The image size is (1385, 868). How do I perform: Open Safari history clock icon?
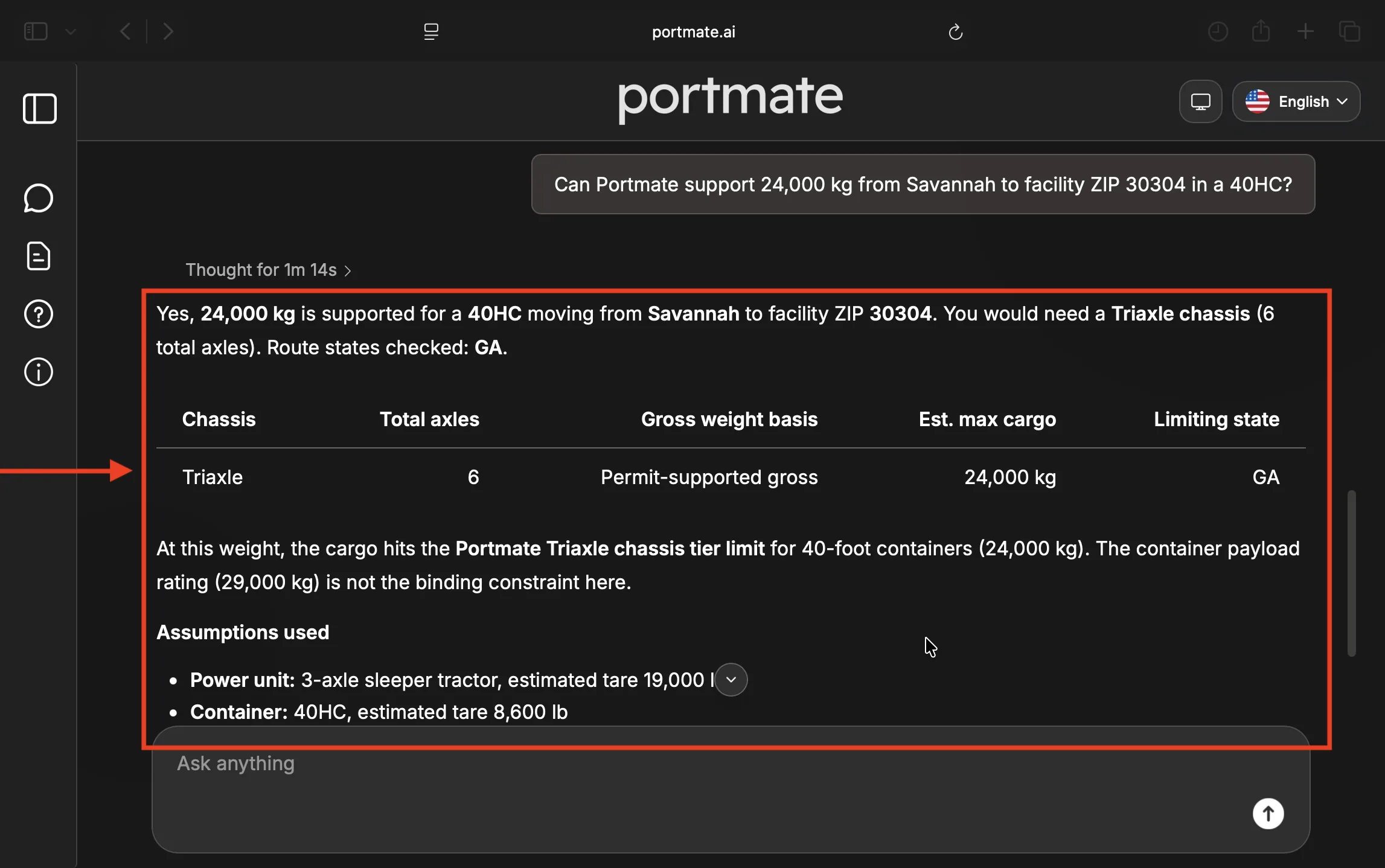coord(1218,31)
